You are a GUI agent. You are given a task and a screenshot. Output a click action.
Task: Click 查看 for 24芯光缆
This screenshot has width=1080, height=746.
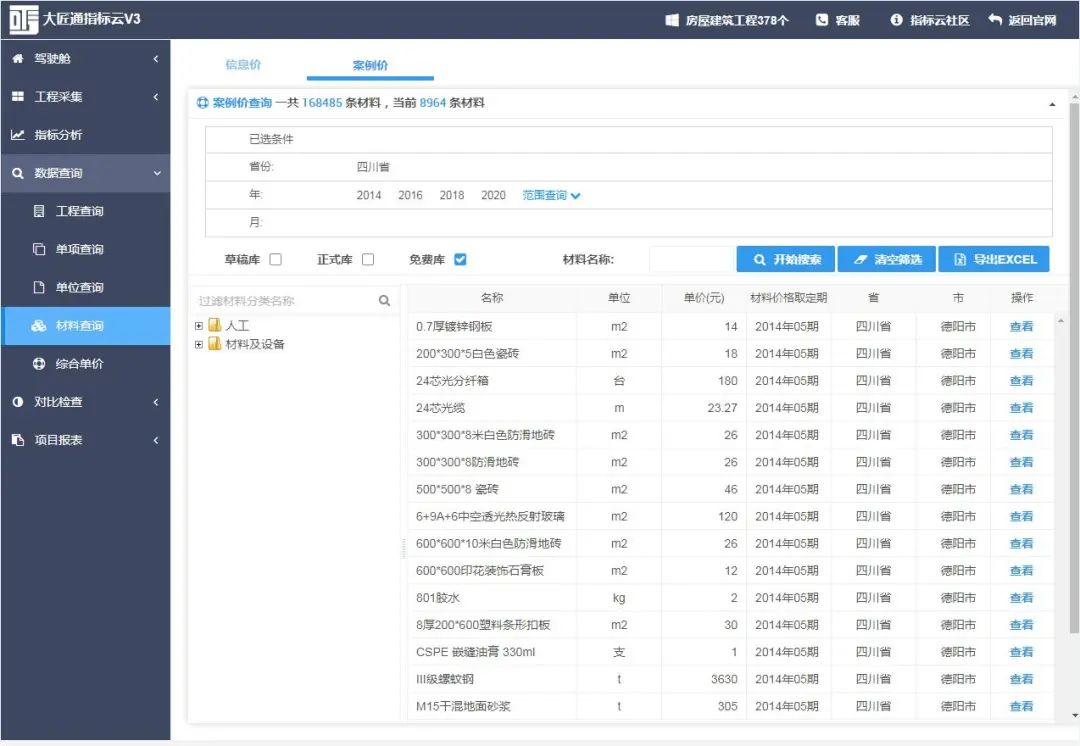point(1021,408)
